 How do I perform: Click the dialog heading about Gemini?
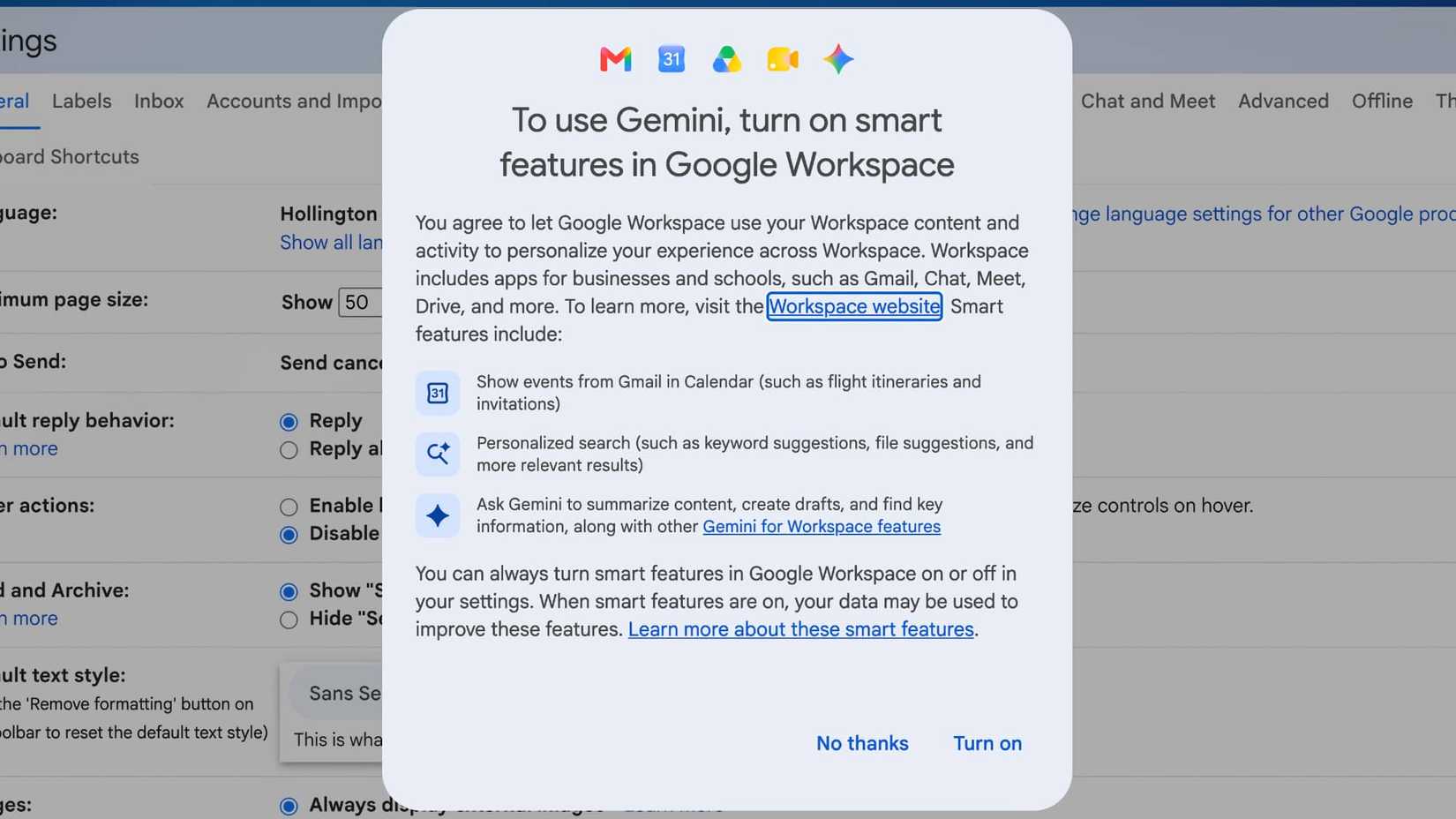(x=727, y=142)
